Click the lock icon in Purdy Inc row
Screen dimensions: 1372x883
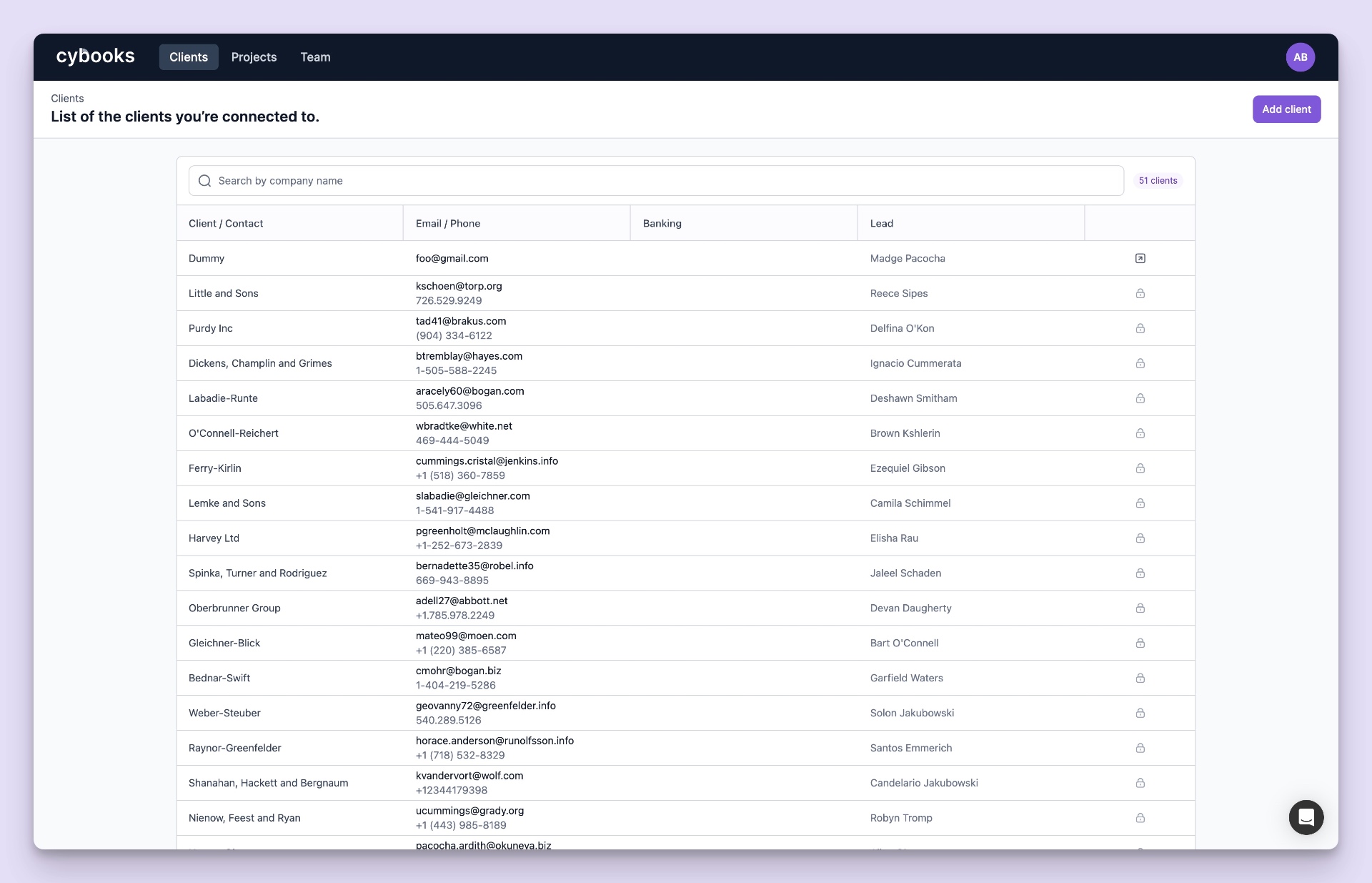pyautogui.click(x=1140, y=328)
